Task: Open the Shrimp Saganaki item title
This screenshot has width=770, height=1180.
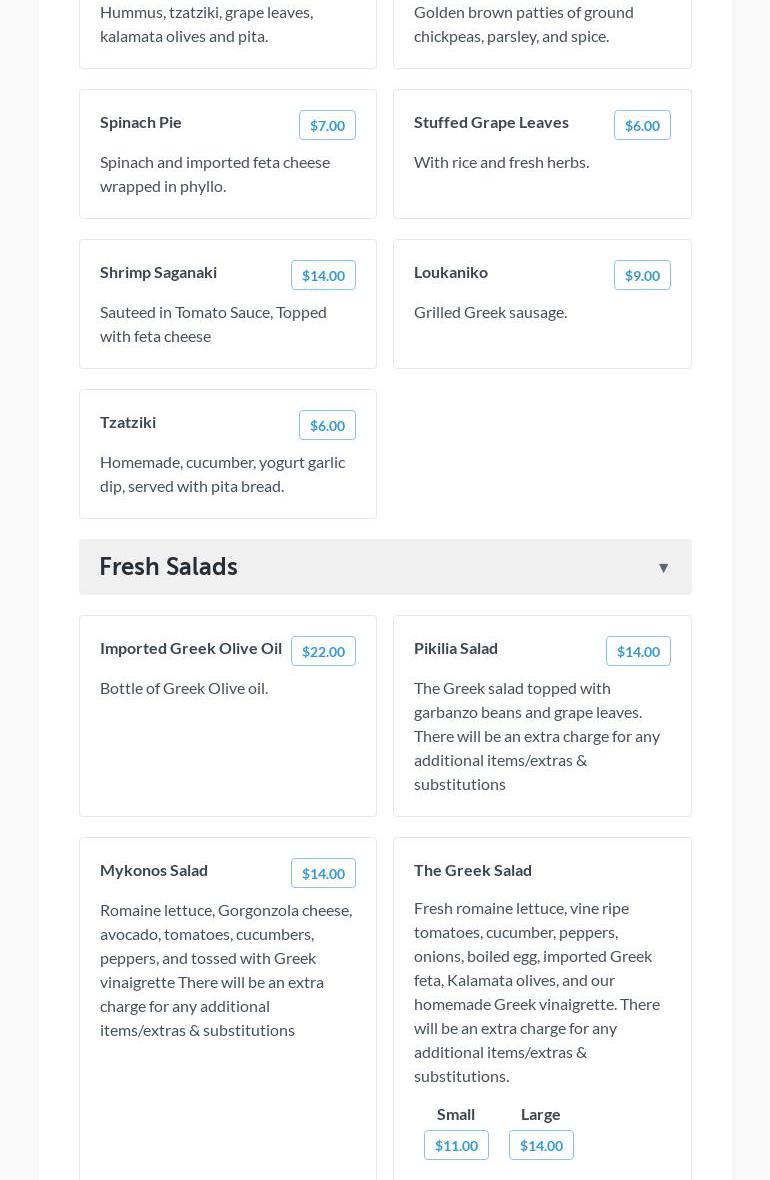Action: click(x=158, y=272)
